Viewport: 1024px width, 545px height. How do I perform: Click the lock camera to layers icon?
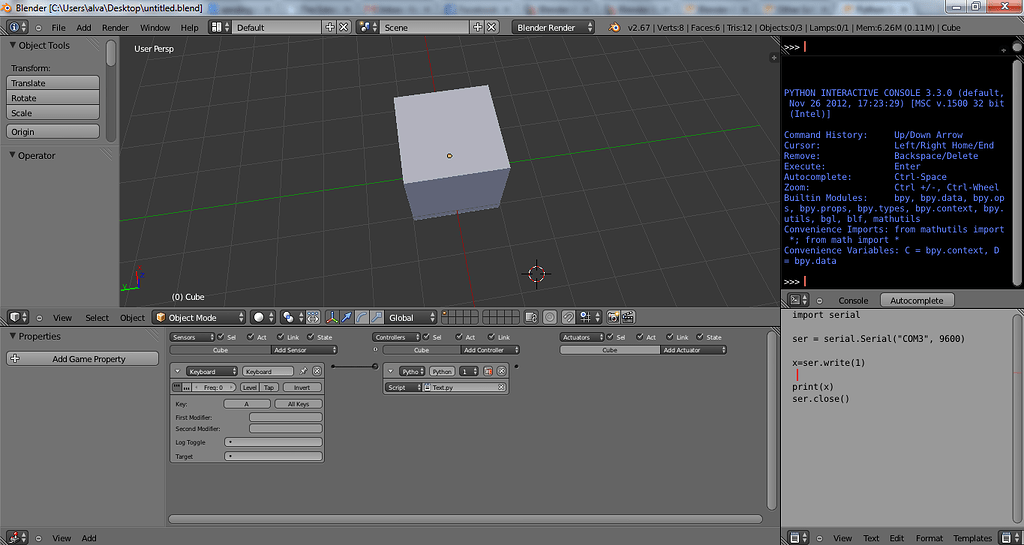(531, 317)
